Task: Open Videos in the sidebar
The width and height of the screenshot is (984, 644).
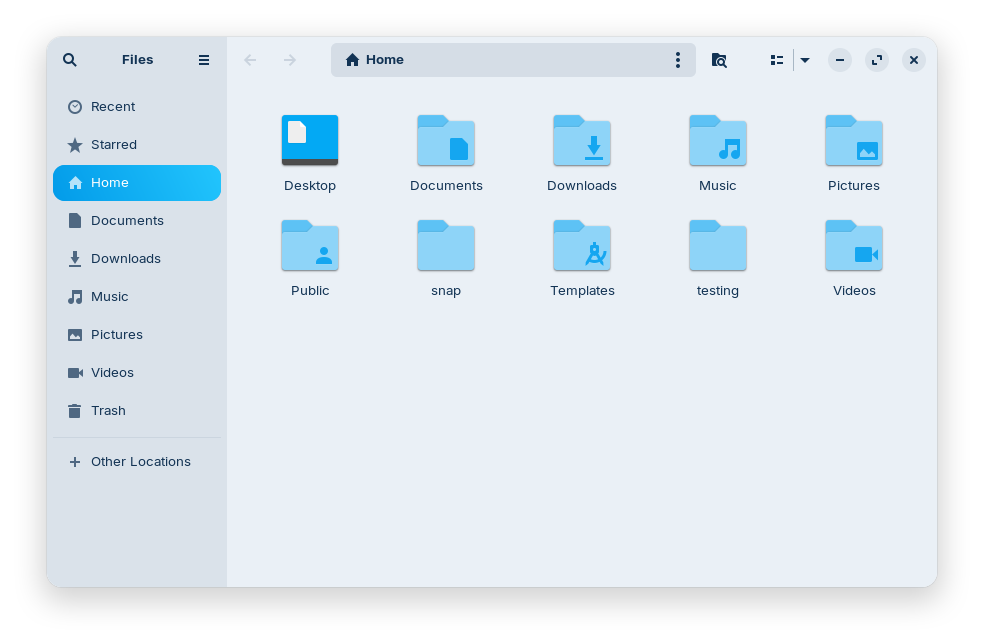Action: [x=137, y=372]
